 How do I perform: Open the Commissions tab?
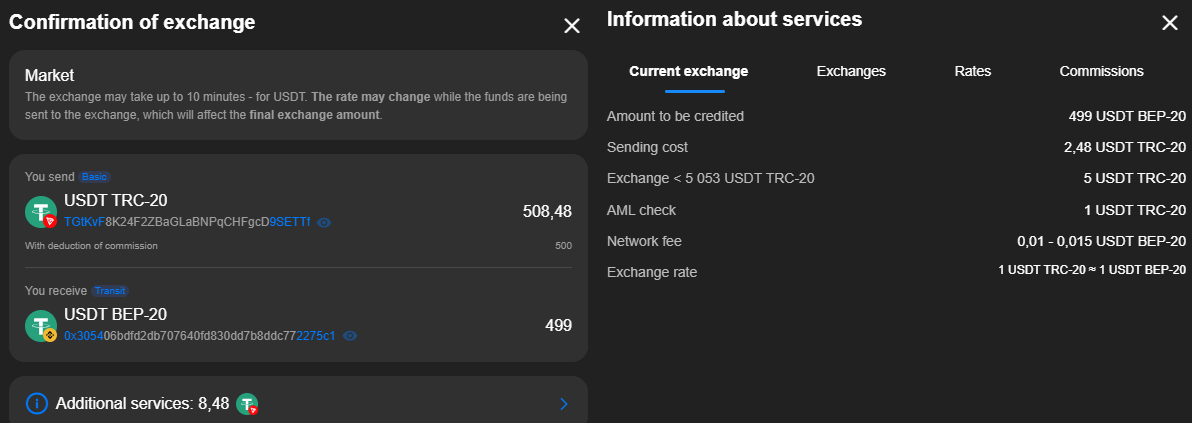point(1102,72)
